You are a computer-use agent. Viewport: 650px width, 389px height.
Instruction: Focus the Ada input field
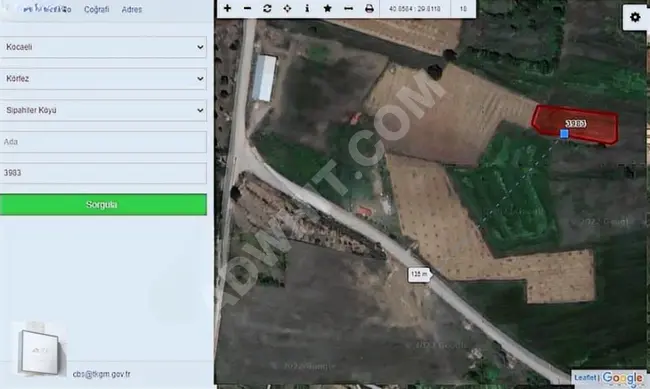click(x=103, y=142)
